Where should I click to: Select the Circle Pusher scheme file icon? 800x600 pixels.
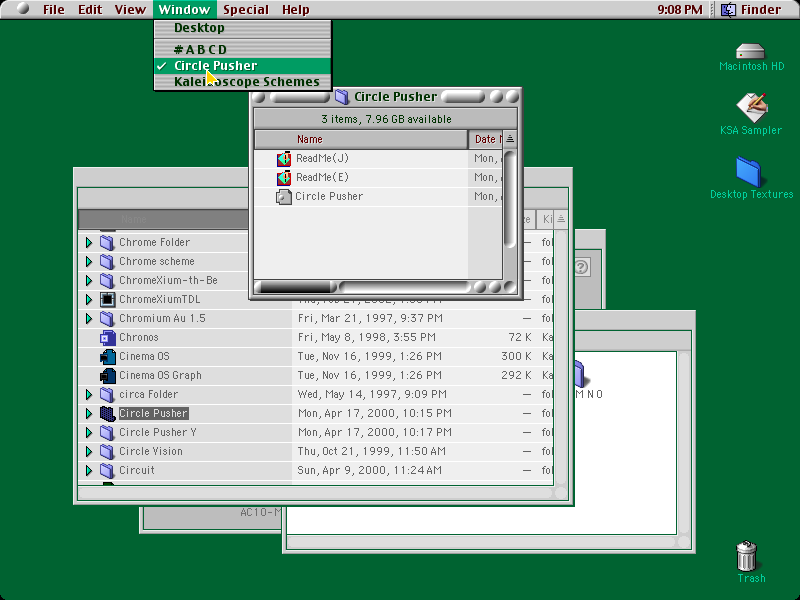(283, 196)
